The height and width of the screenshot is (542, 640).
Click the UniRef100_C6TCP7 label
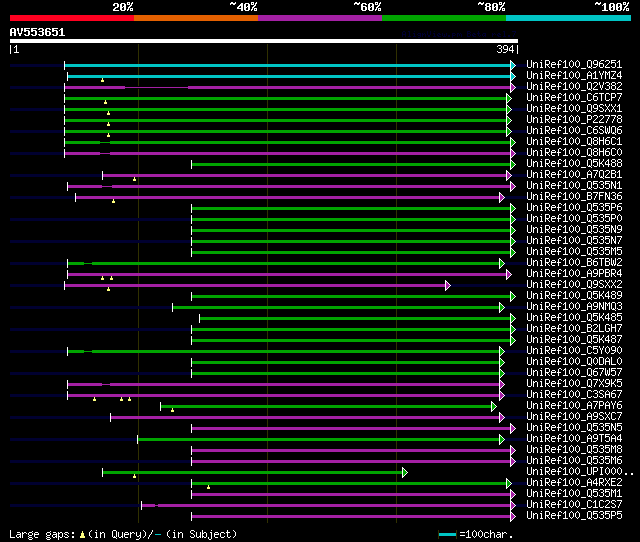pos(574,98)
